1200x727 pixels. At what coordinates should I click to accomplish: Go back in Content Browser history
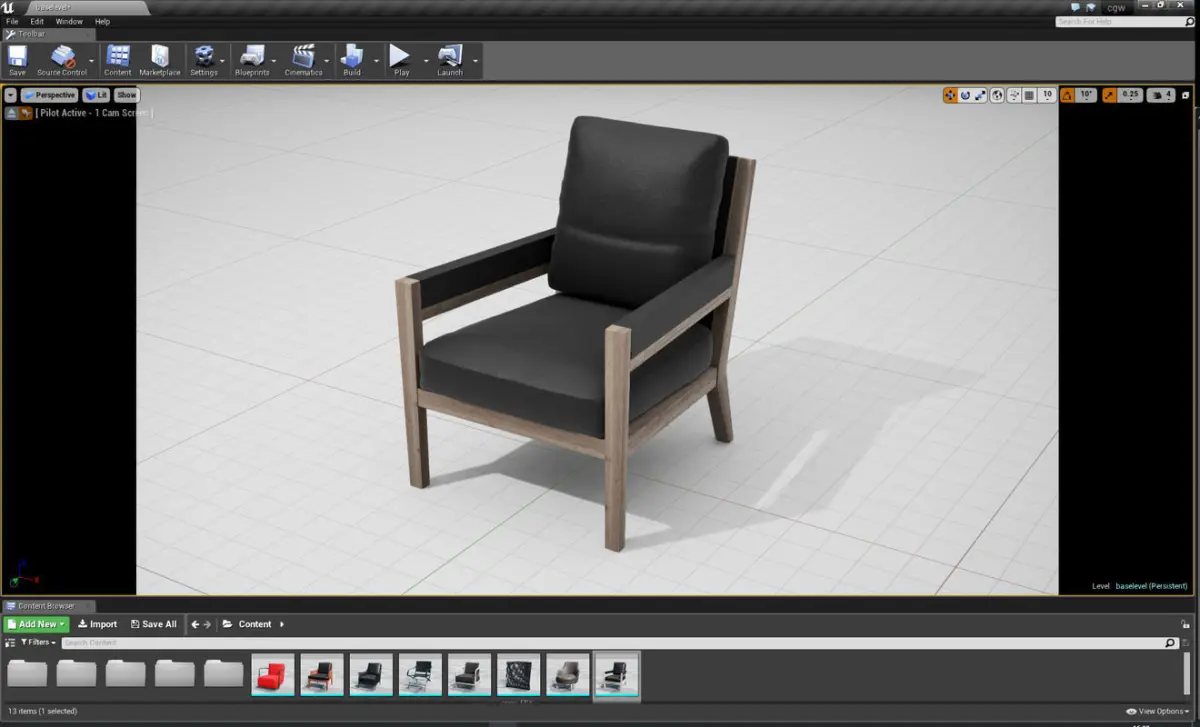pos(195,624)
